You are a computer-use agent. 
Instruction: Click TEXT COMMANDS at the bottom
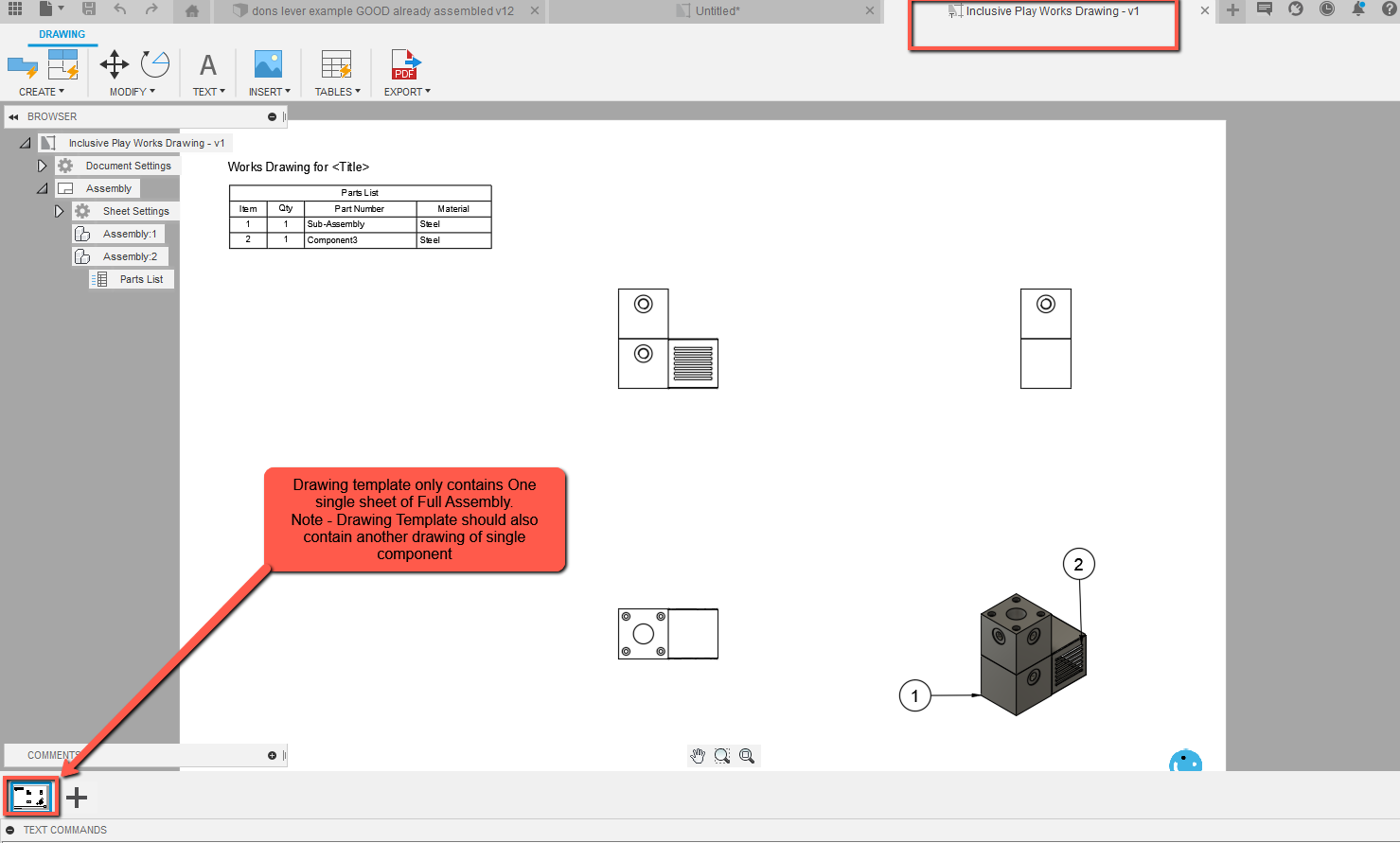coord(64,830)
